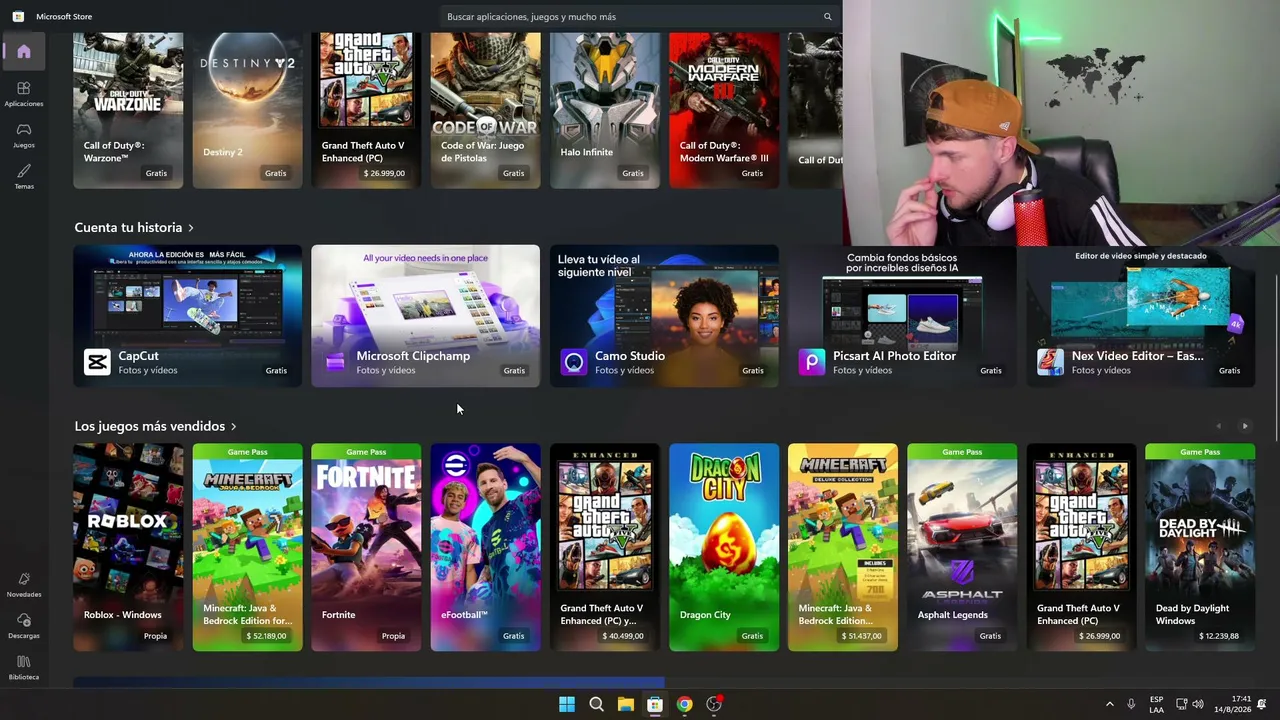1280x720 pixels.
Task: Click the 'Picsart AI Photo Editor' title text
Action: pyautogui.click(x=894, y=356)
